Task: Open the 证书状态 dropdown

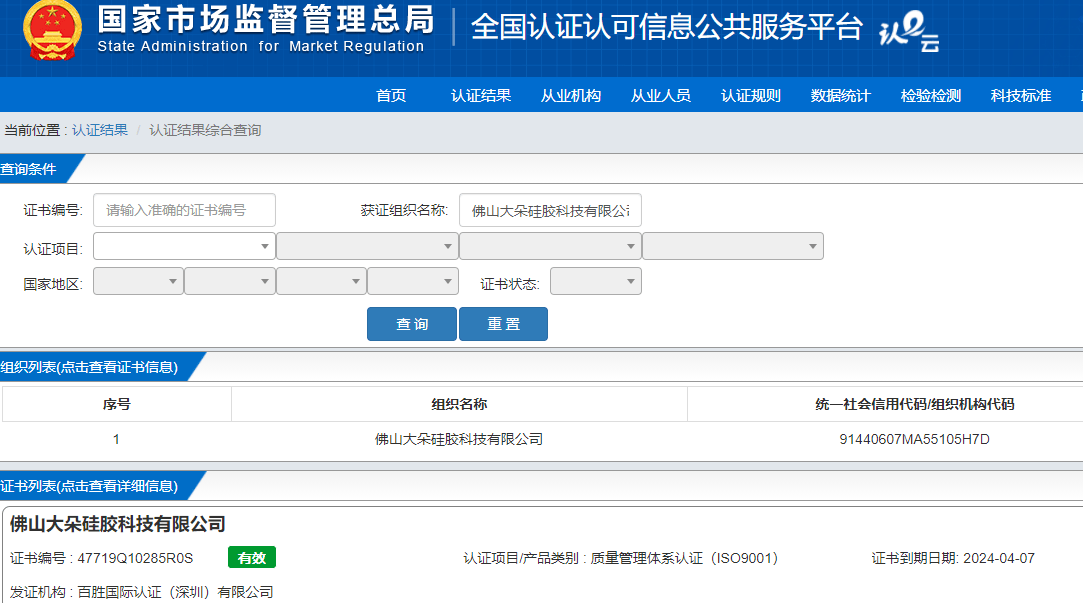Action: [x=595, y=282]
